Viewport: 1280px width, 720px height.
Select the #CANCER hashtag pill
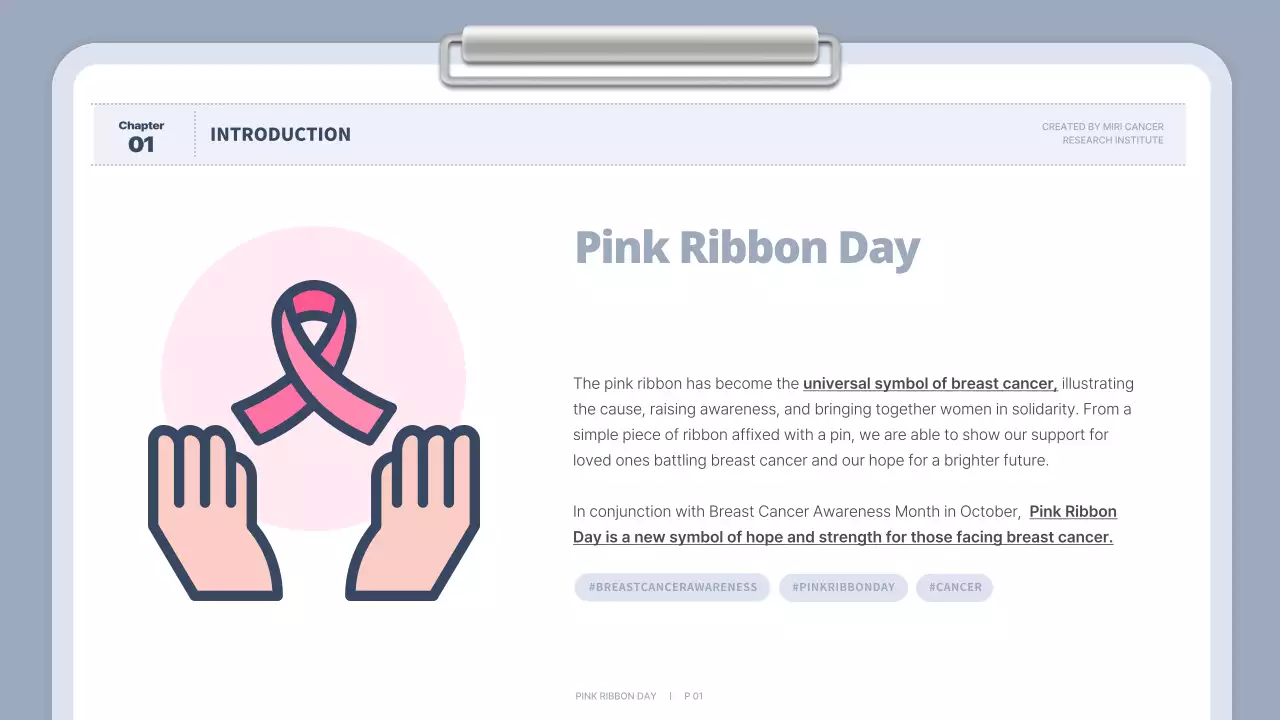coord(954,587)
